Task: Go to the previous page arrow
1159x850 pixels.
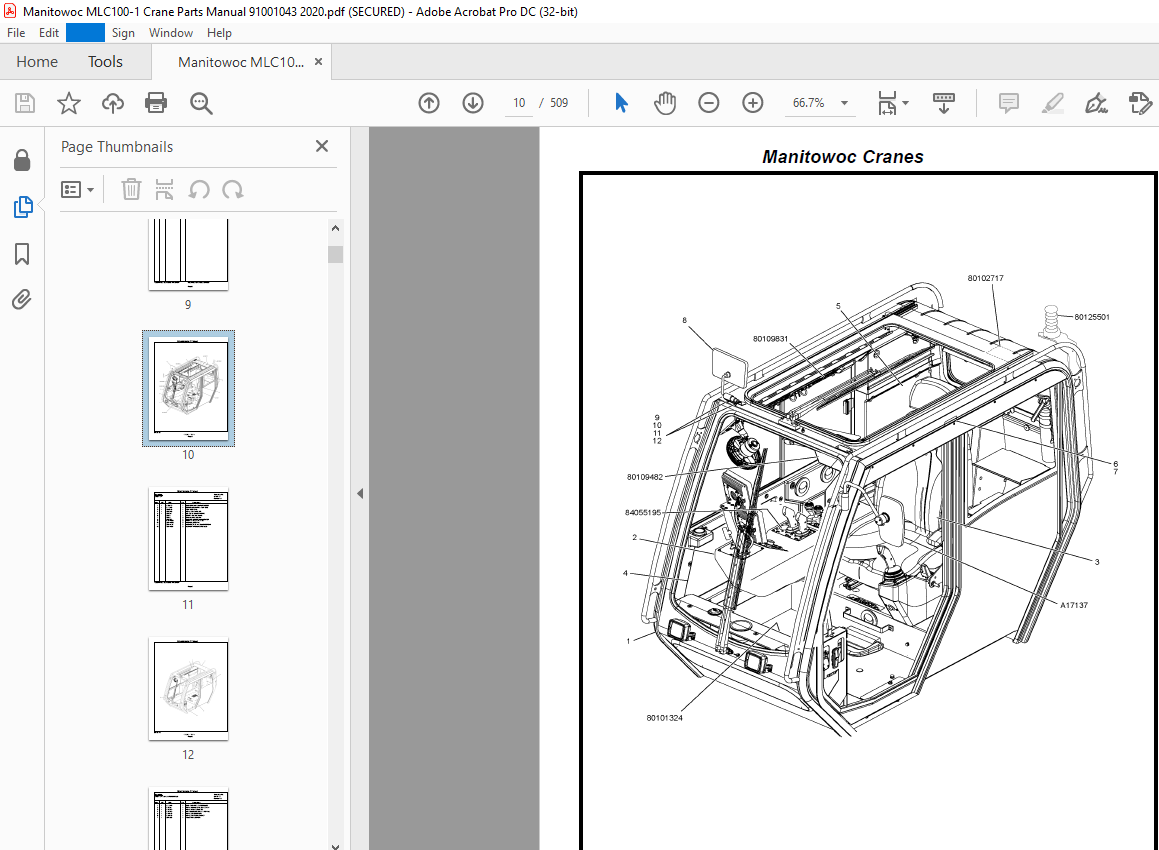Action: pyautogui.click(x=429, y=103)
